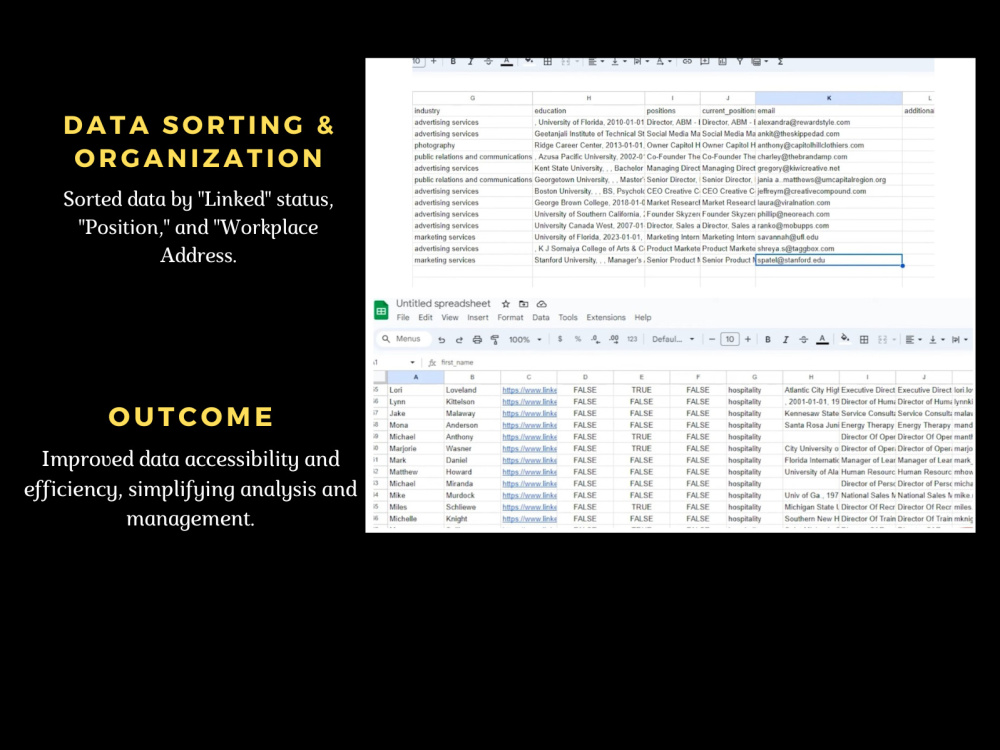Decrease font size with minus button
This screenshot has height=750, width=1000.
pyautogui.click(x=712, y=339)
